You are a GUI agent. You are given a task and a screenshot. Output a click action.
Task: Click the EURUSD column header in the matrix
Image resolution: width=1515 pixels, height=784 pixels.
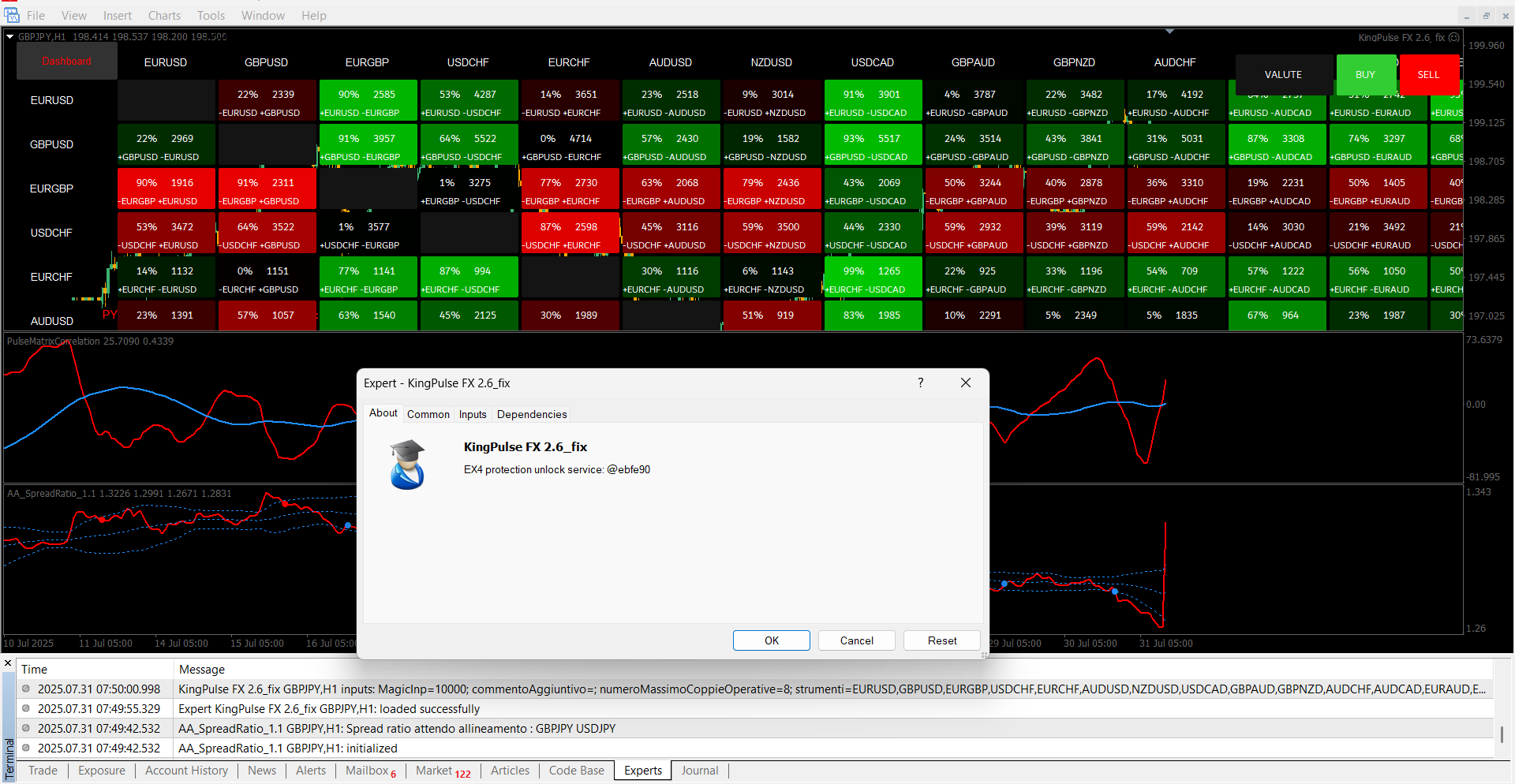[166, 62]
